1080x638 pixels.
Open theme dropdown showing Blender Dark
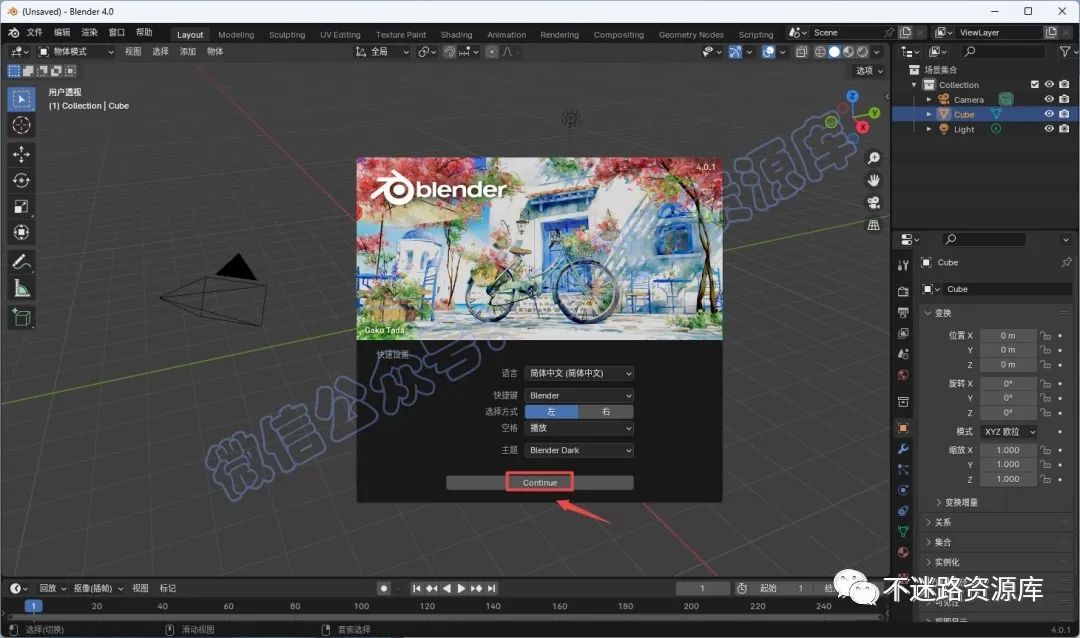pos(579,450)
